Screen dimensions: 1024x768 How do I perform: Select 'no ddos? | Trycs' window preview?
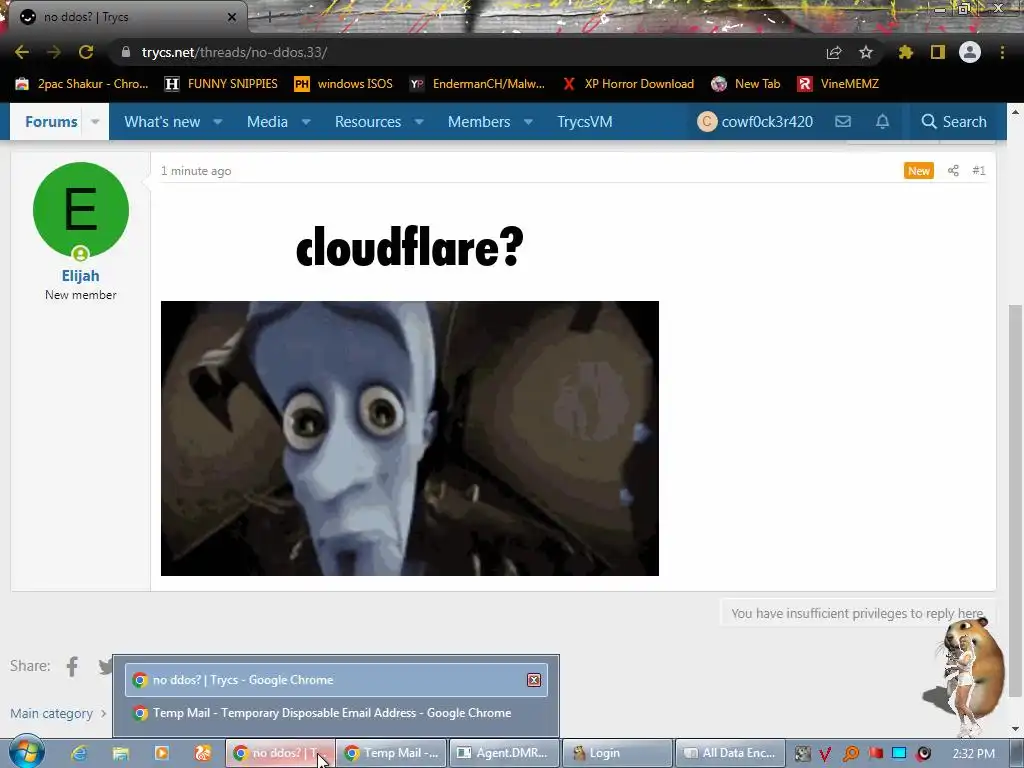click(336, 680)
